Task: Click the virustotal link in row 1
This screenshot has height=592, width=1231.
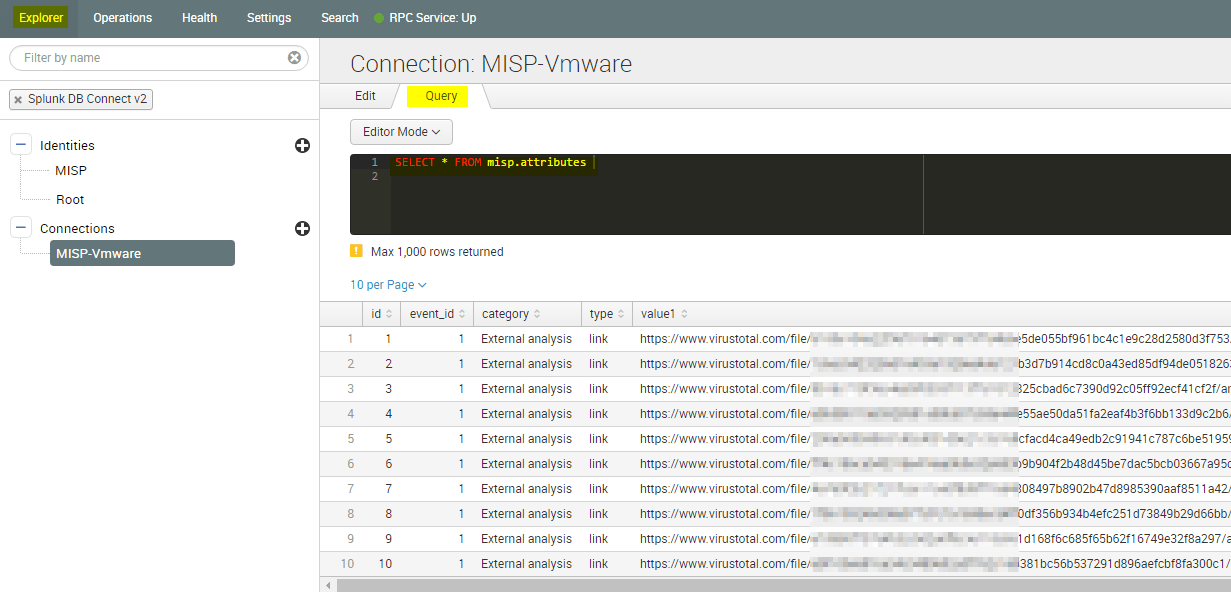Action: pos(935,339)
